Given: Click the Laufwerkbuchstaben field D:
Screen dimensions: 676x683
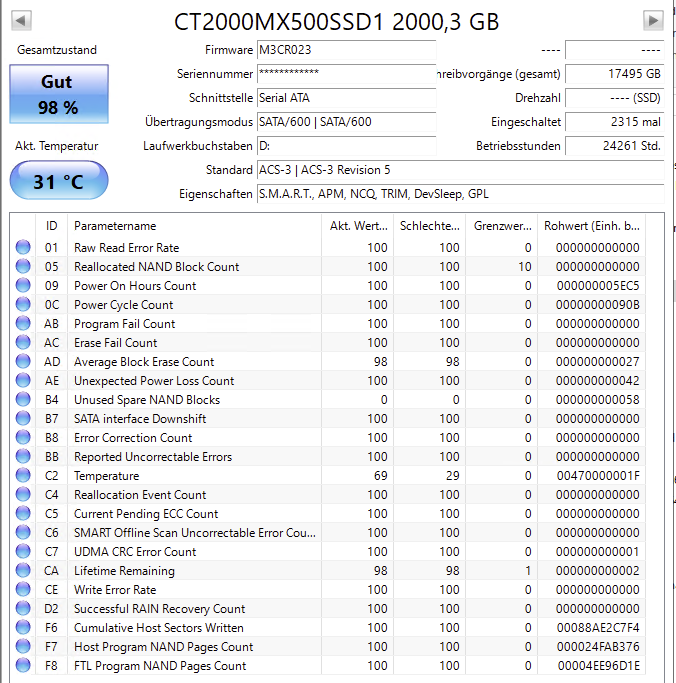Looking at the screenshot, I should pyautogui.click(x=346, y=145).
